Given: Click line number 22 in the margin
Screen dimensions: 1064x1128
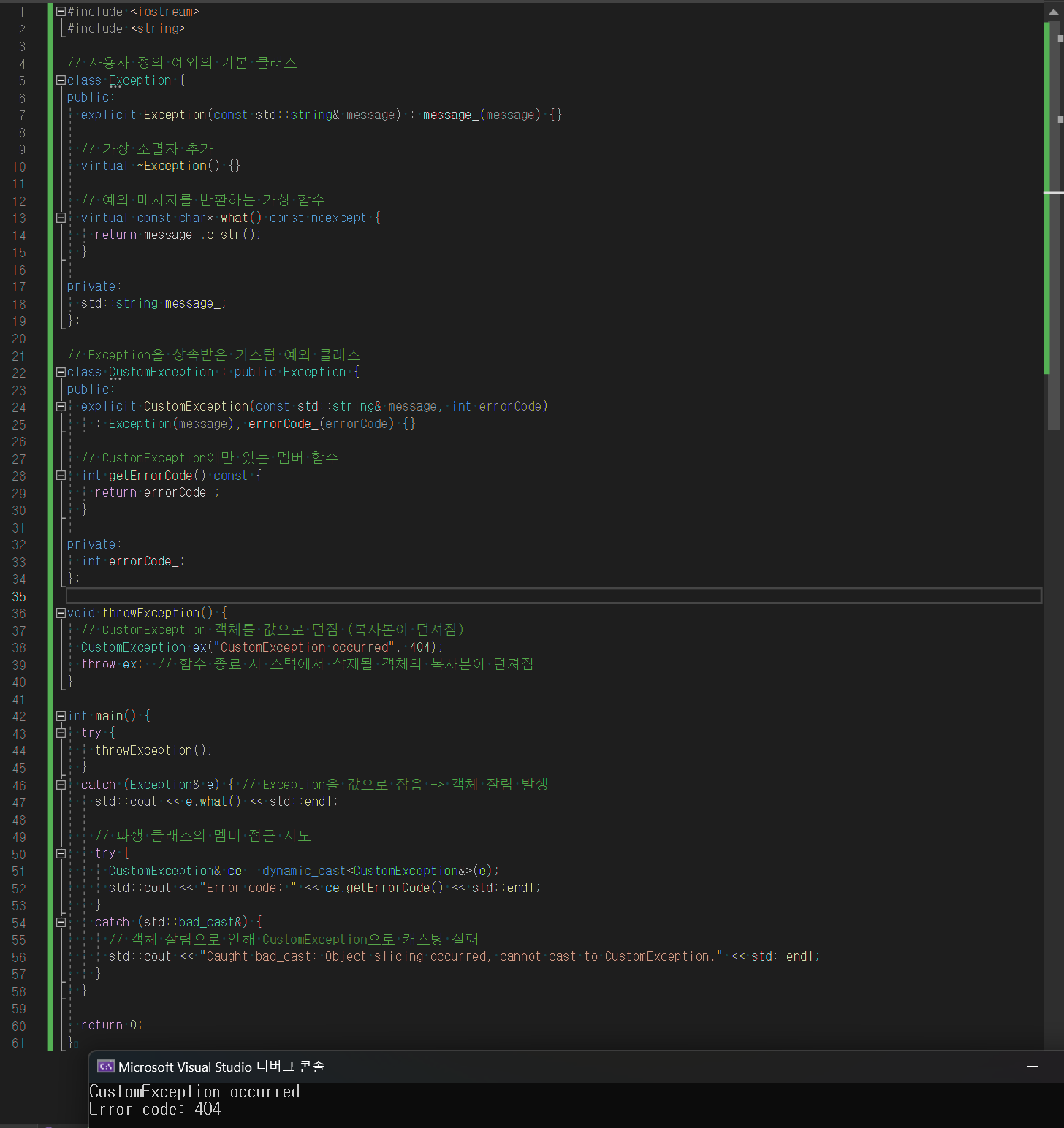Looking at the screenshot, I should point(19,373).
